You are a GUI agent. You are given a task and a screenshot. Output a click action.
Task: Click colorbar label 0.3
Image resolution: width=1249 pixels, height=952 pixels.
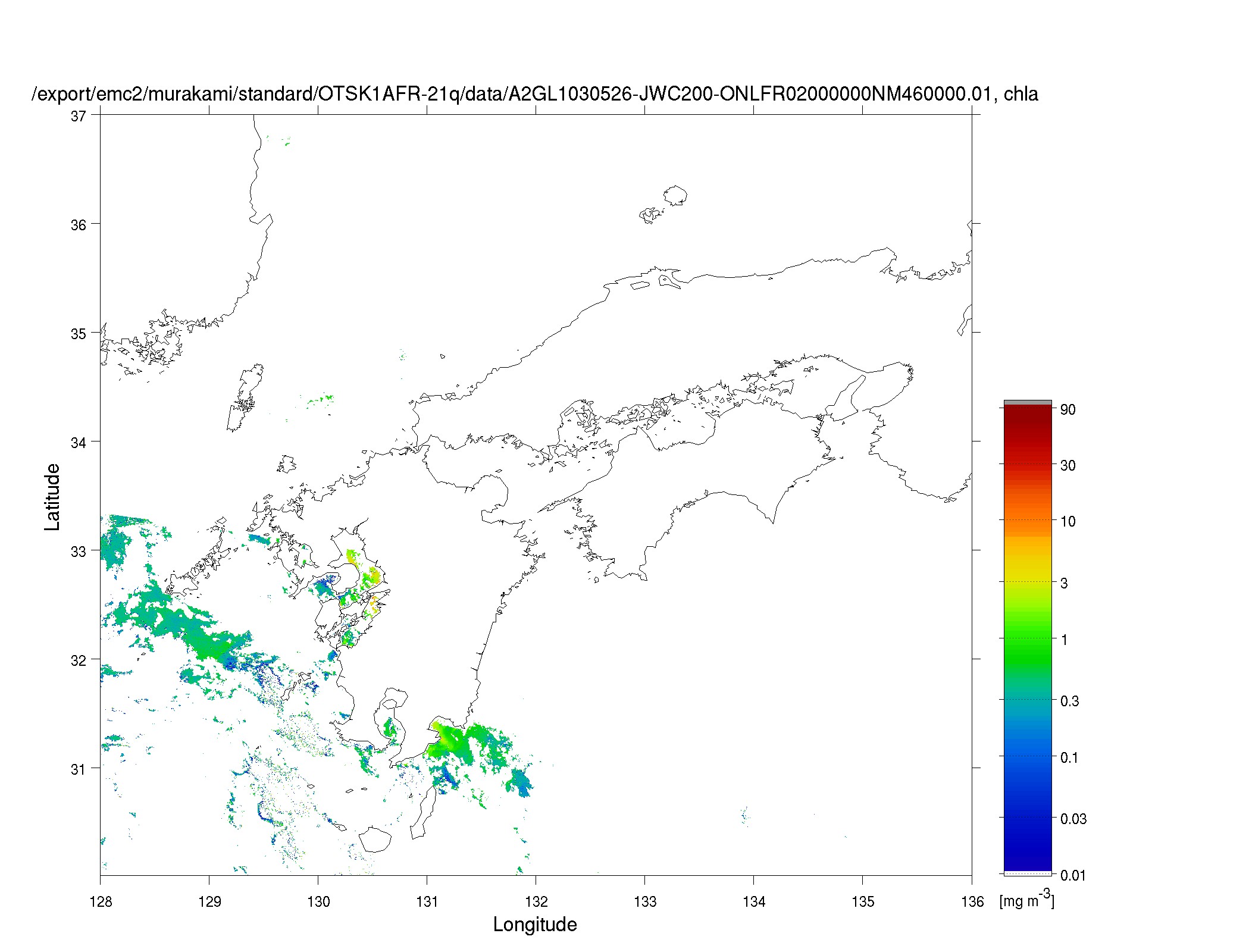click(x=1070, y=701)
